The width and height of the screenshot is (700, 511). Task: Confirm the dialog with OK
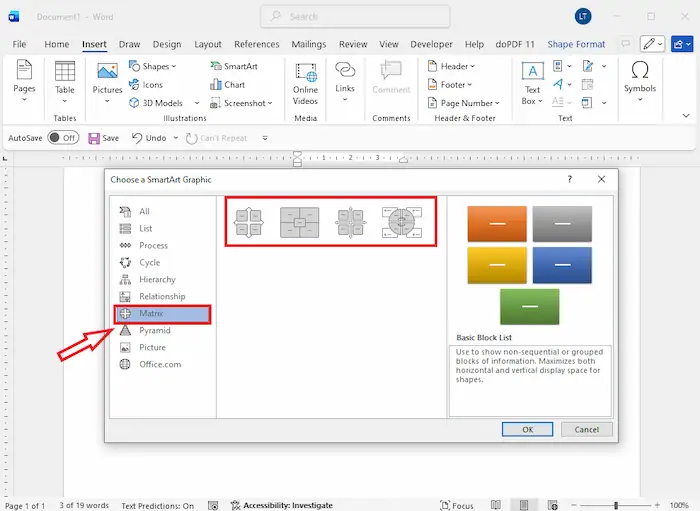click(x=528, y=429)
